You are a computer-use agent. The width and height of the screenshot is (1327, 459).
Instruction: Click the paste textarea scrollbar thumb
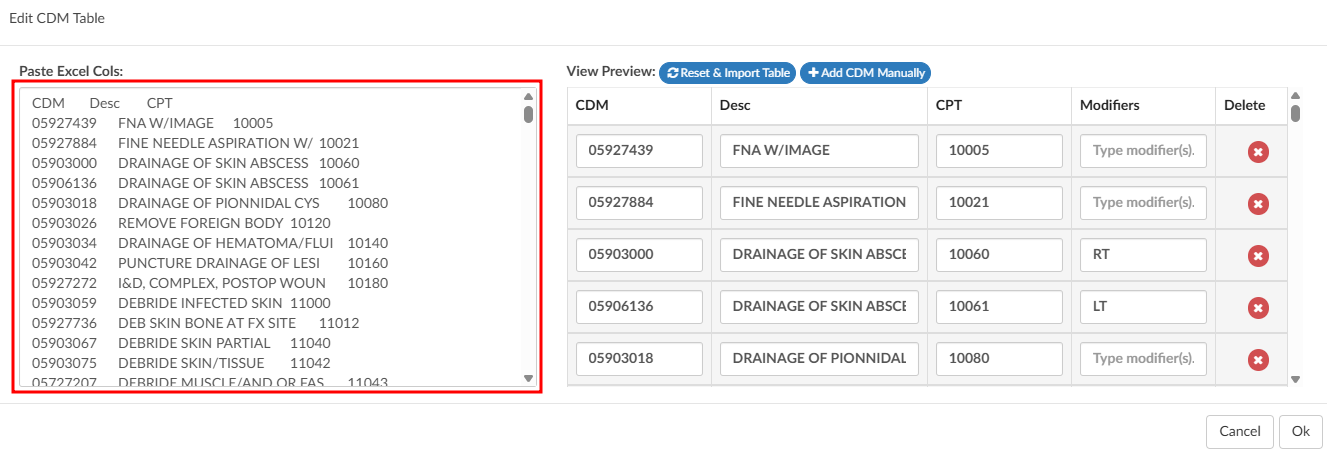point(528,113)
